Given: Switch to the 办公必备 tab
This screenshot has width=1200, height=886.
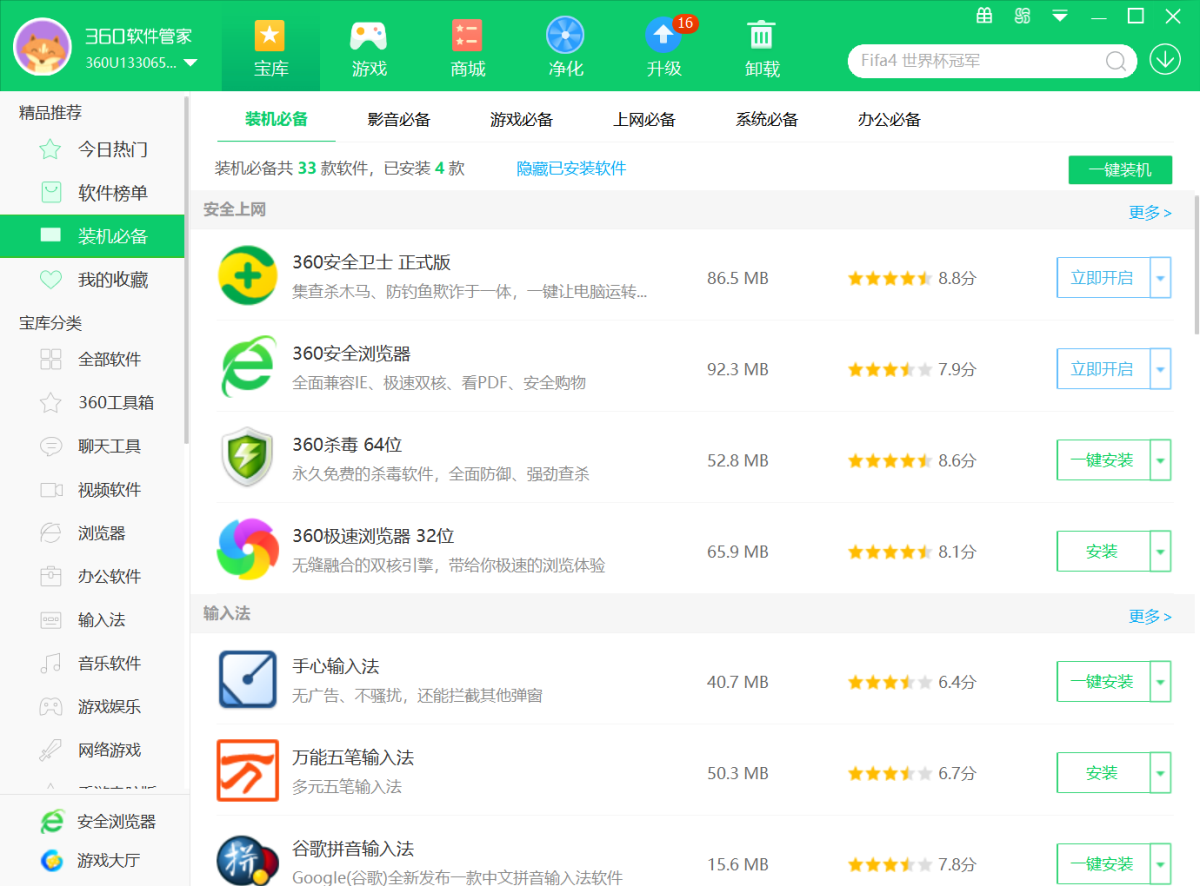Looking at the screenshot, I should (889, 120).
